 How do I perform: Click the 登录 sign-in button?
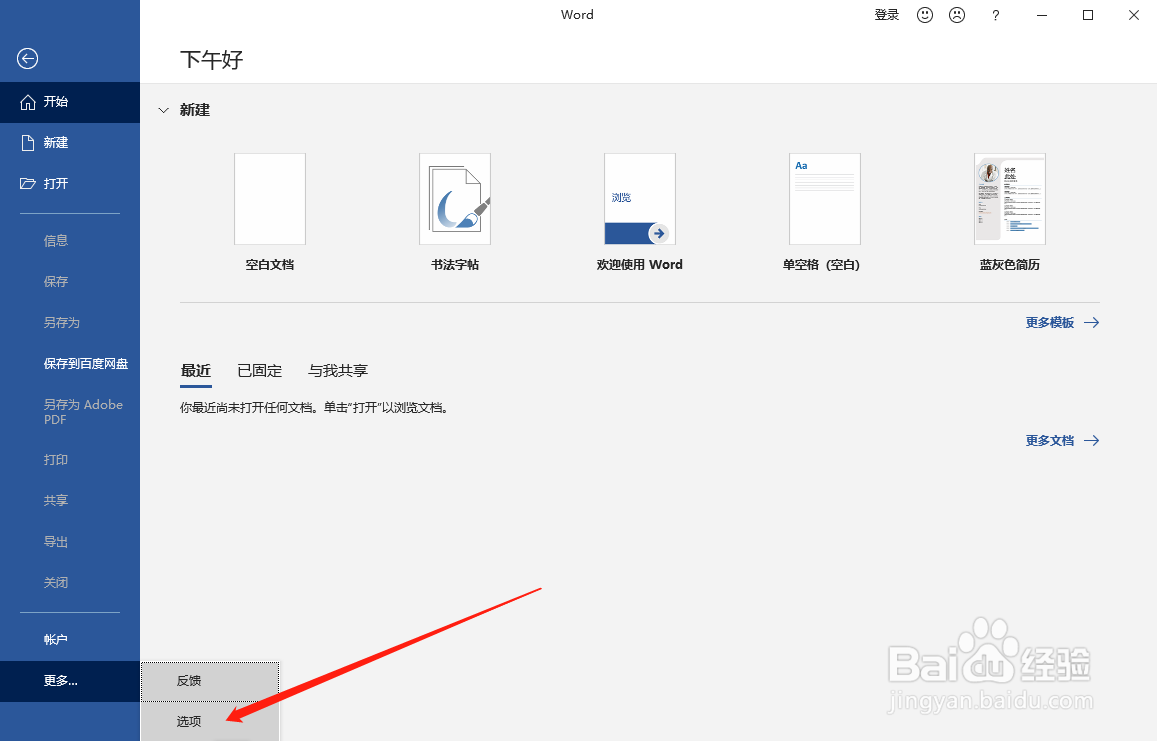887,15
